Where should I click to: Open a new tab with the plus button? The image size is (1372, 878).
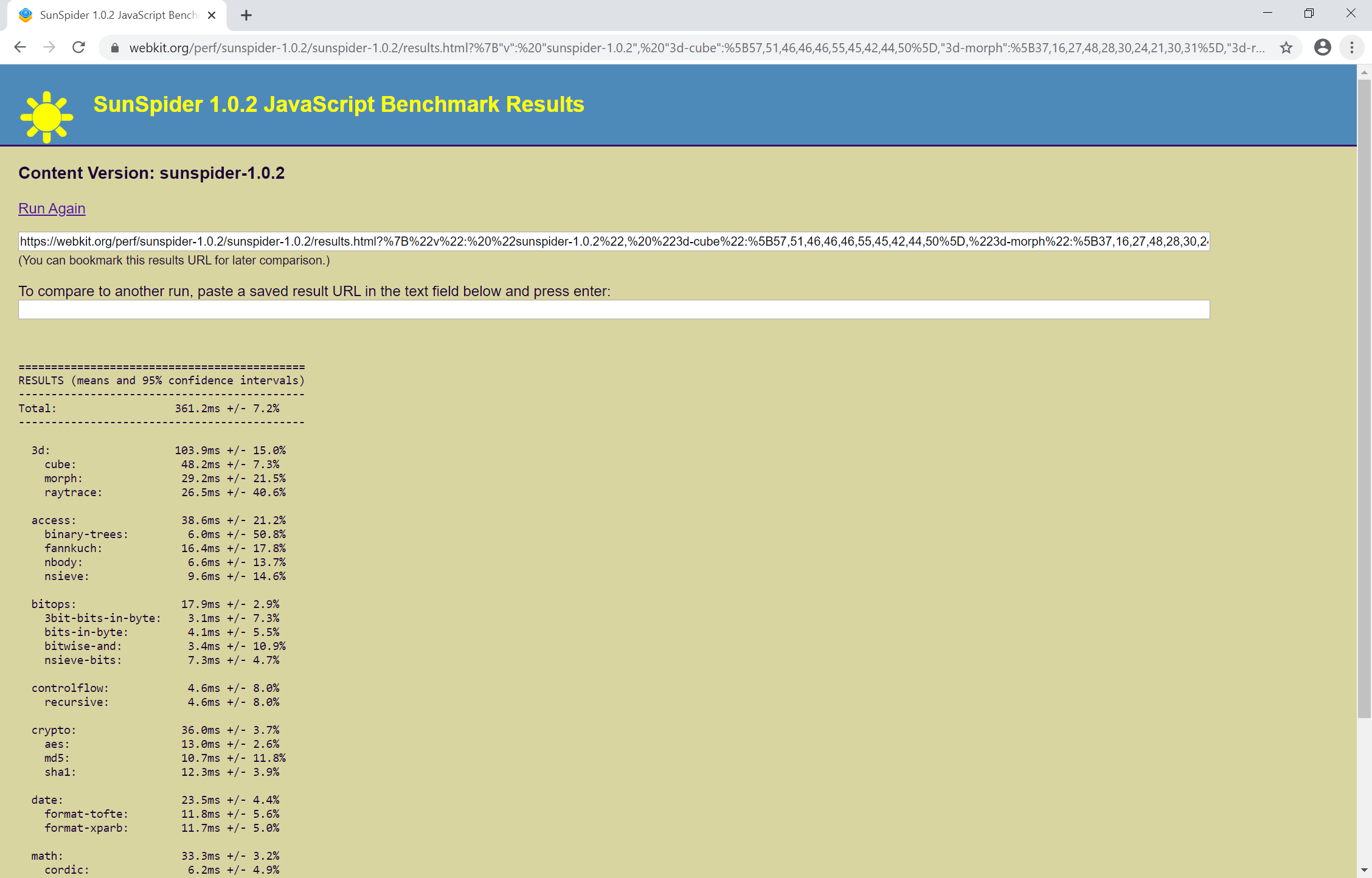tap(246, 15)
